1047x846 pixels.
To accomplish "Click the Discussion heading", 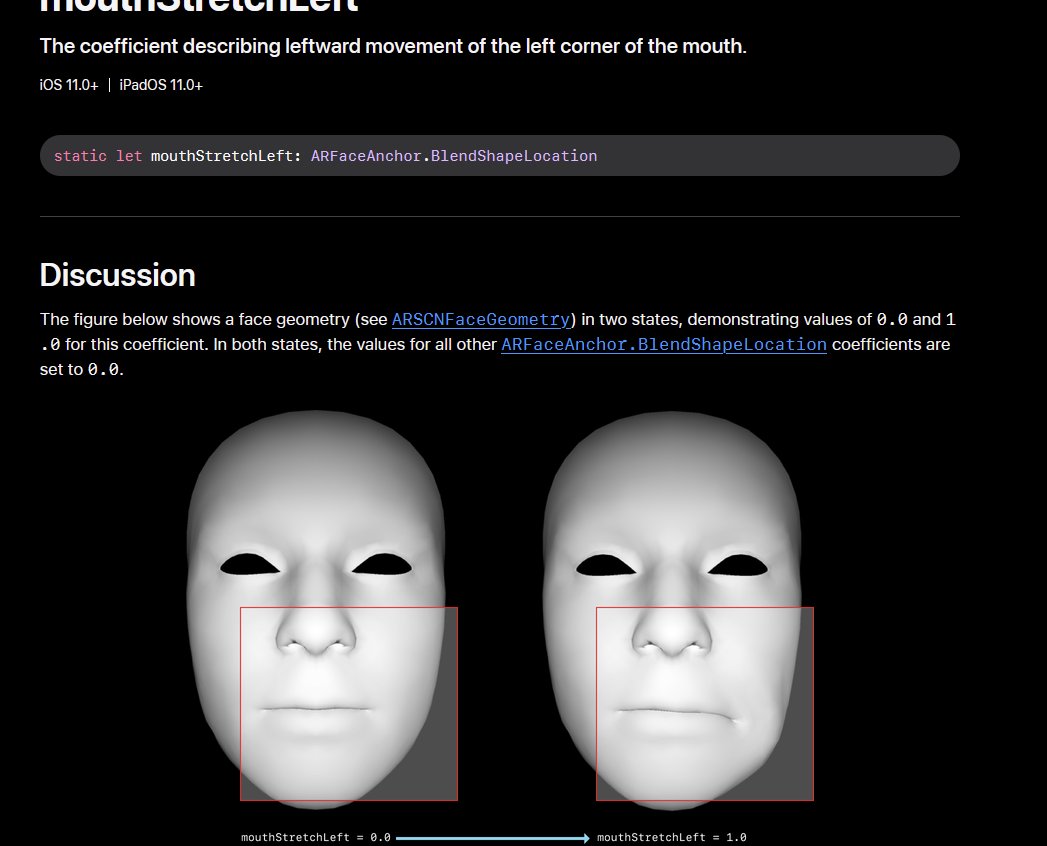I will click(118, 275).
